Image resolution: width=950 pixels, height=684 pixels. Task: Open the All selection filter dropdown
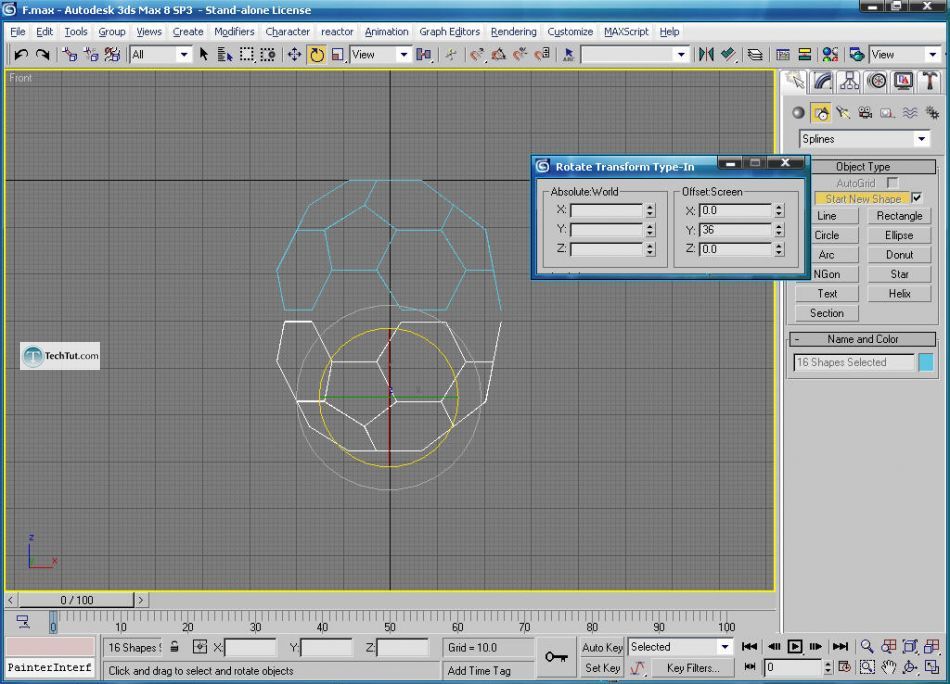(x=161, y=55)
